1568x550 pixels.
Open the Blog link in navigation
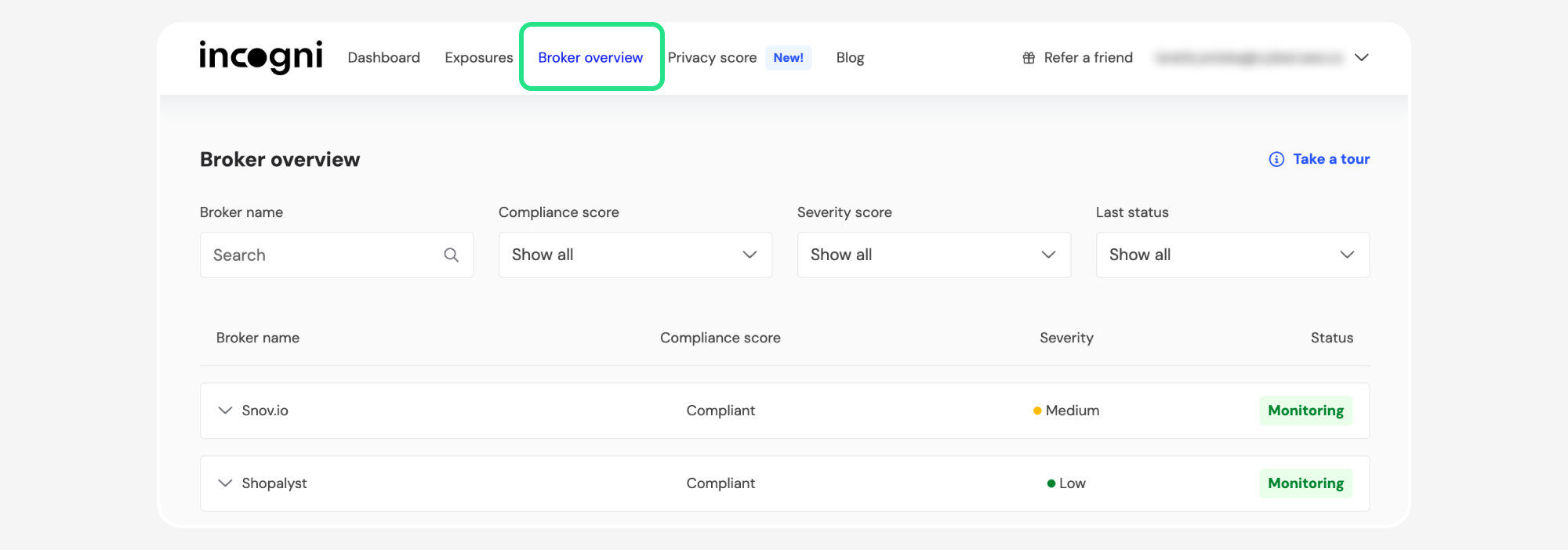click(850, 57)
